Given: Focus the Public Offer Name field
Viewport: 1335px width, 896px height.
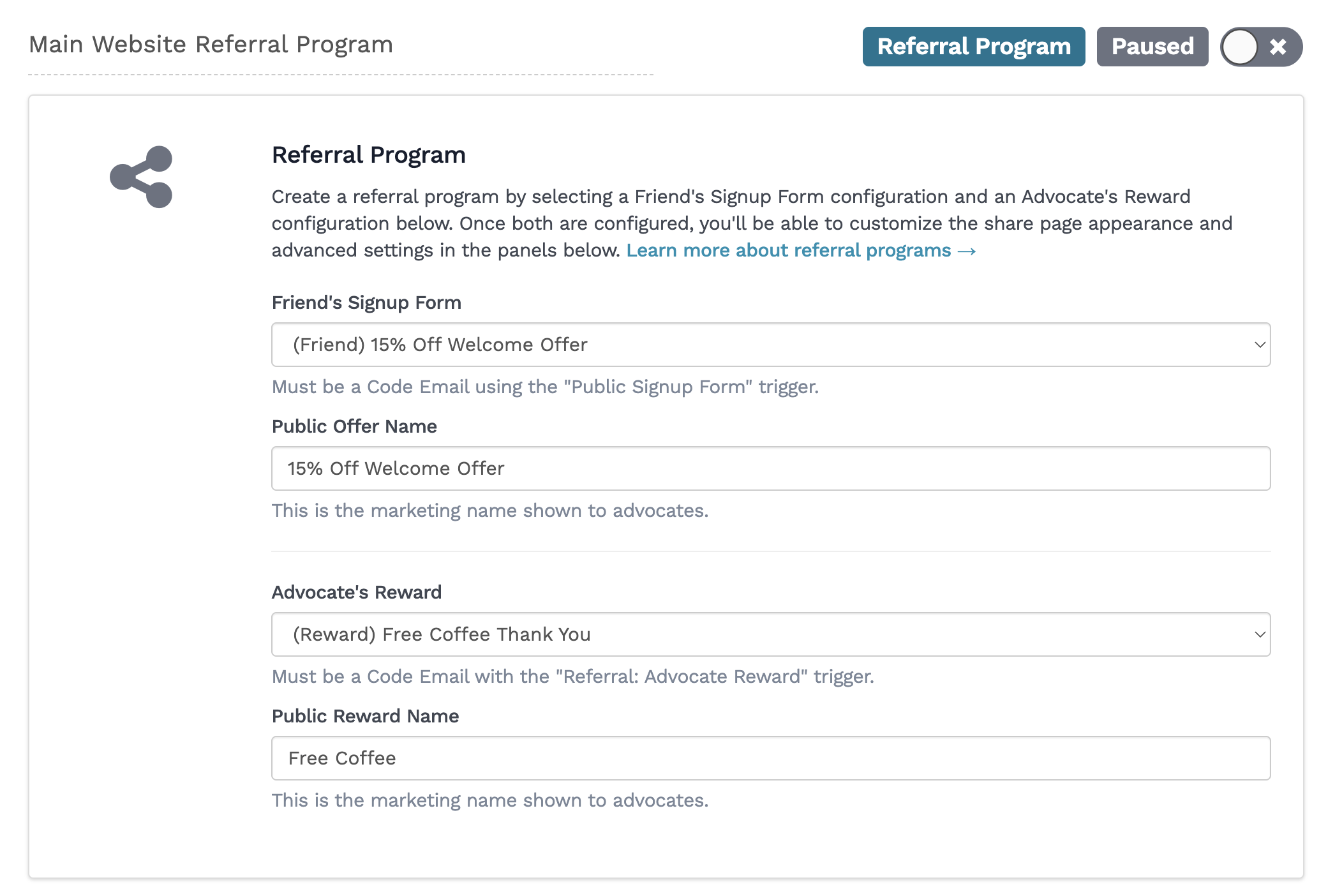Looking at the screenshot, I should 770,468.
